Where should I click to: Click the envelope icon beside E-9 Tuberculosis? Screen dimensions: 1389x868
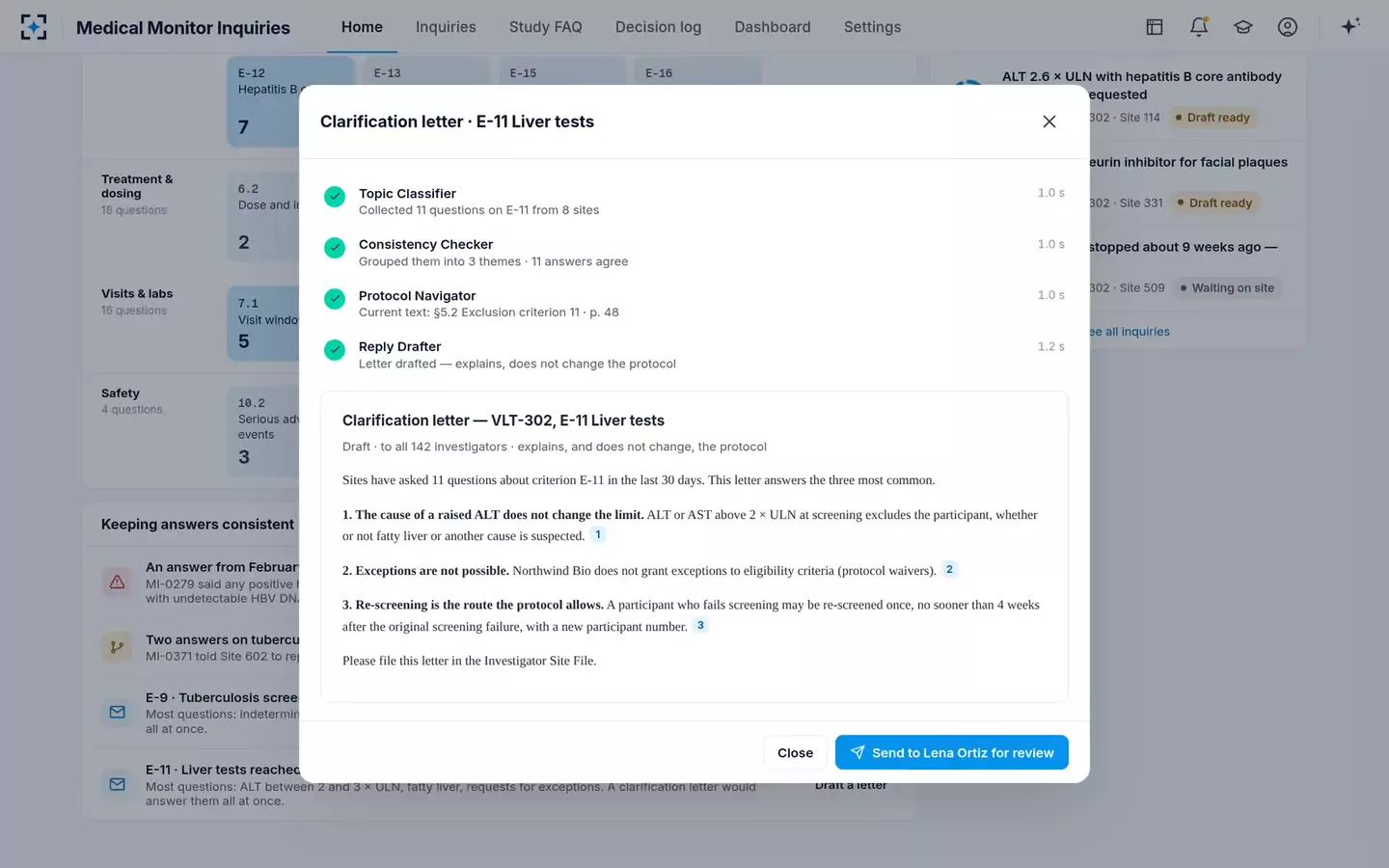point(117,712)
